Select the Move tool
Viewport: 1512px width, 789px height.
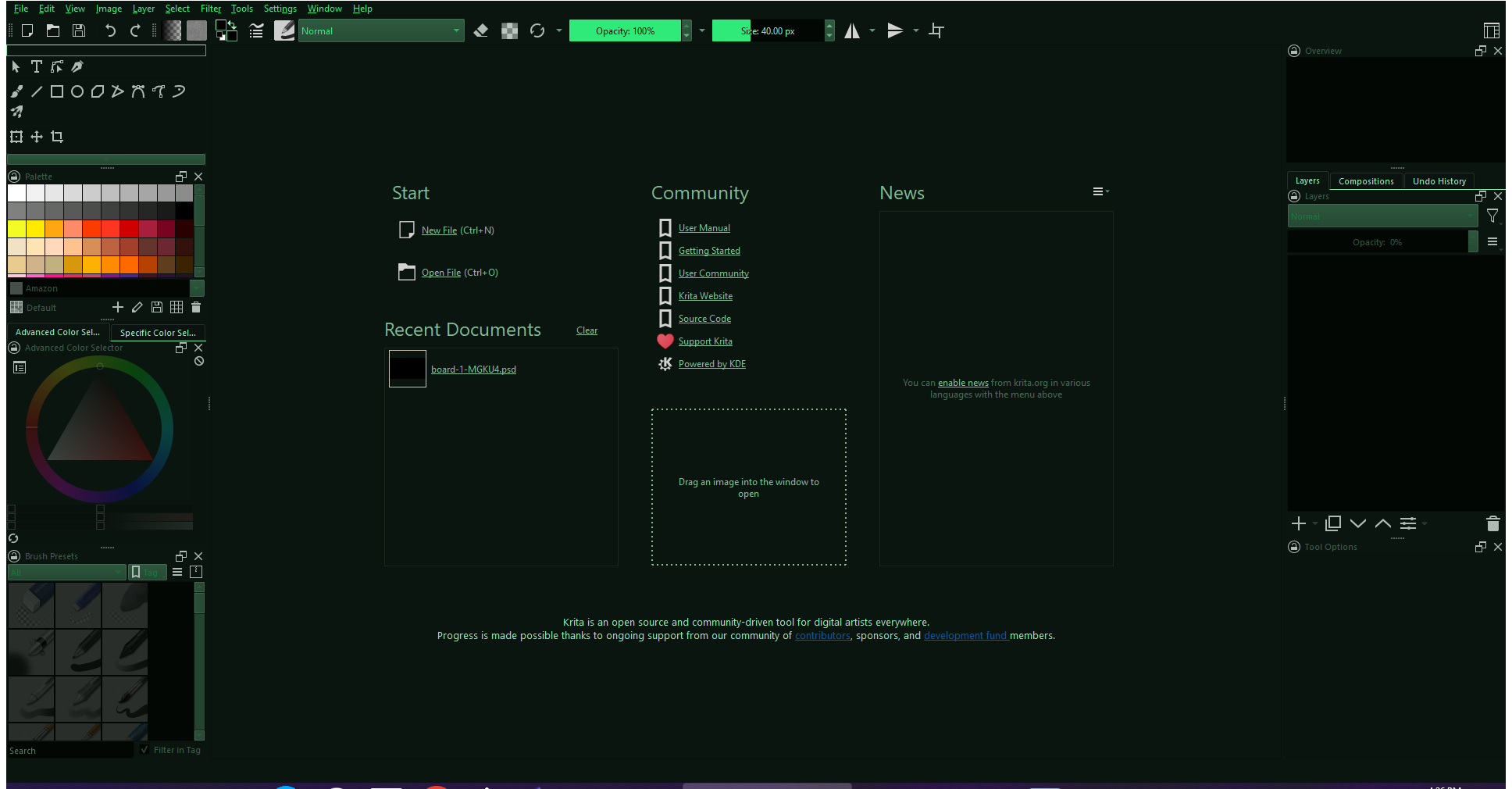point(37,137)
